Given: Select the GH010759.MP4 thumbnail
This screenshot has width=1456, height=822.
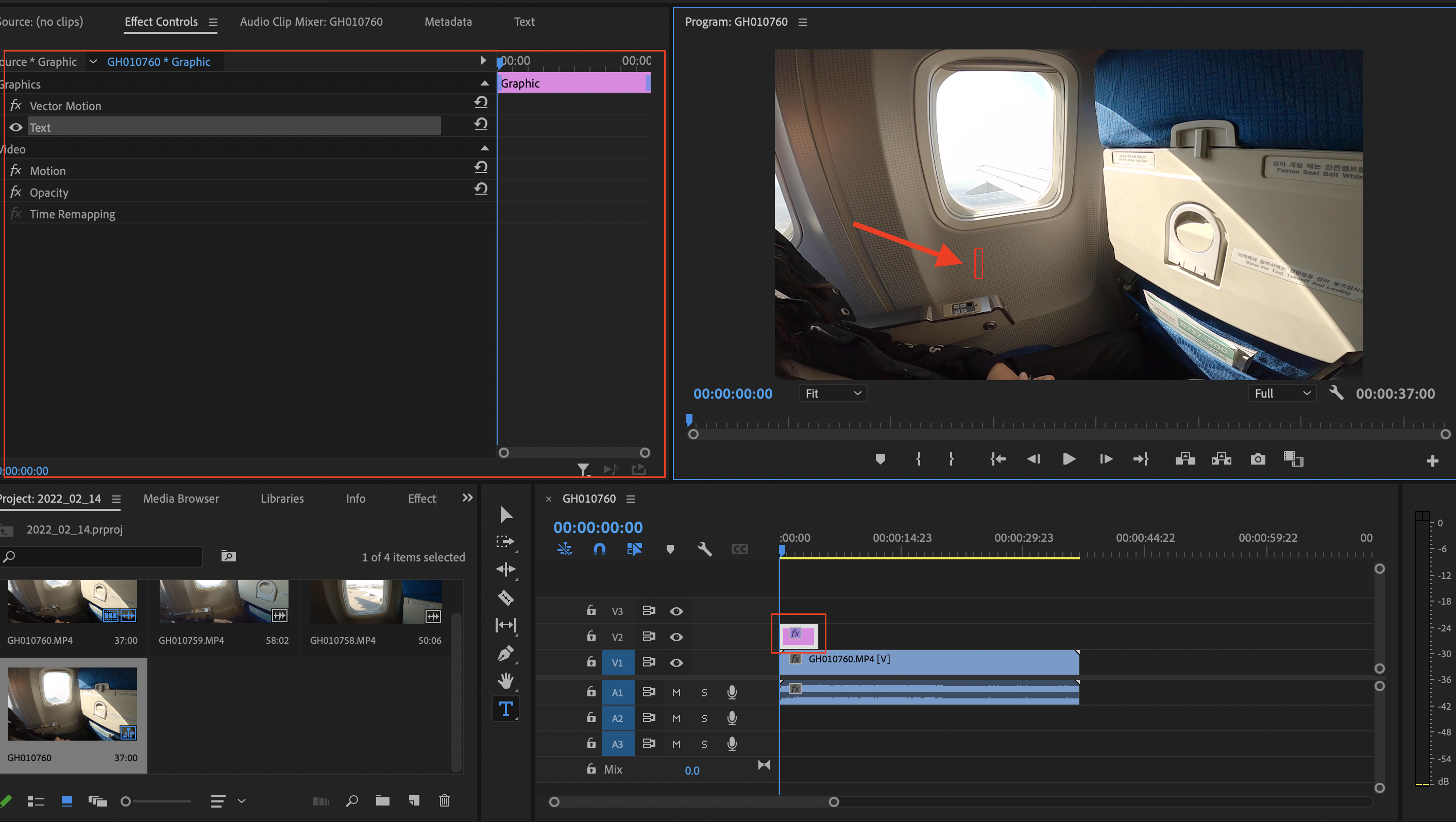Looking at the screenshot, I should 224,602.
